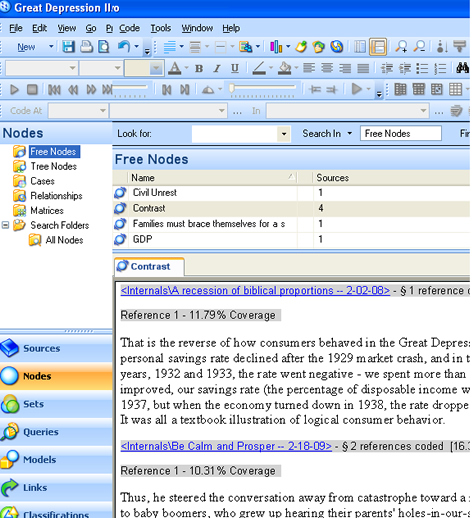Apply Underline formatting
Screen dimensions: 474x518
point(235,68)
